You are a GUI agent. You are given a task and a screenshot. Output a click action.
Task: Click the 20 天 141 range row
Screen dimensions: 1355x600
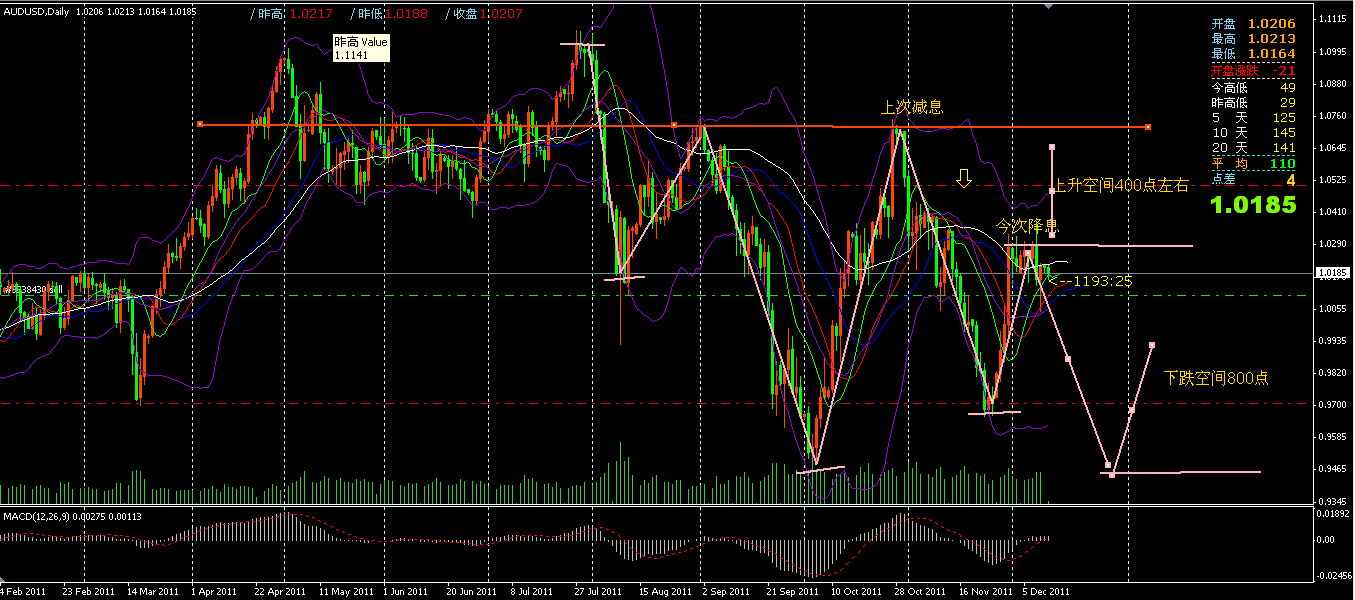(x=1254, y=148)
